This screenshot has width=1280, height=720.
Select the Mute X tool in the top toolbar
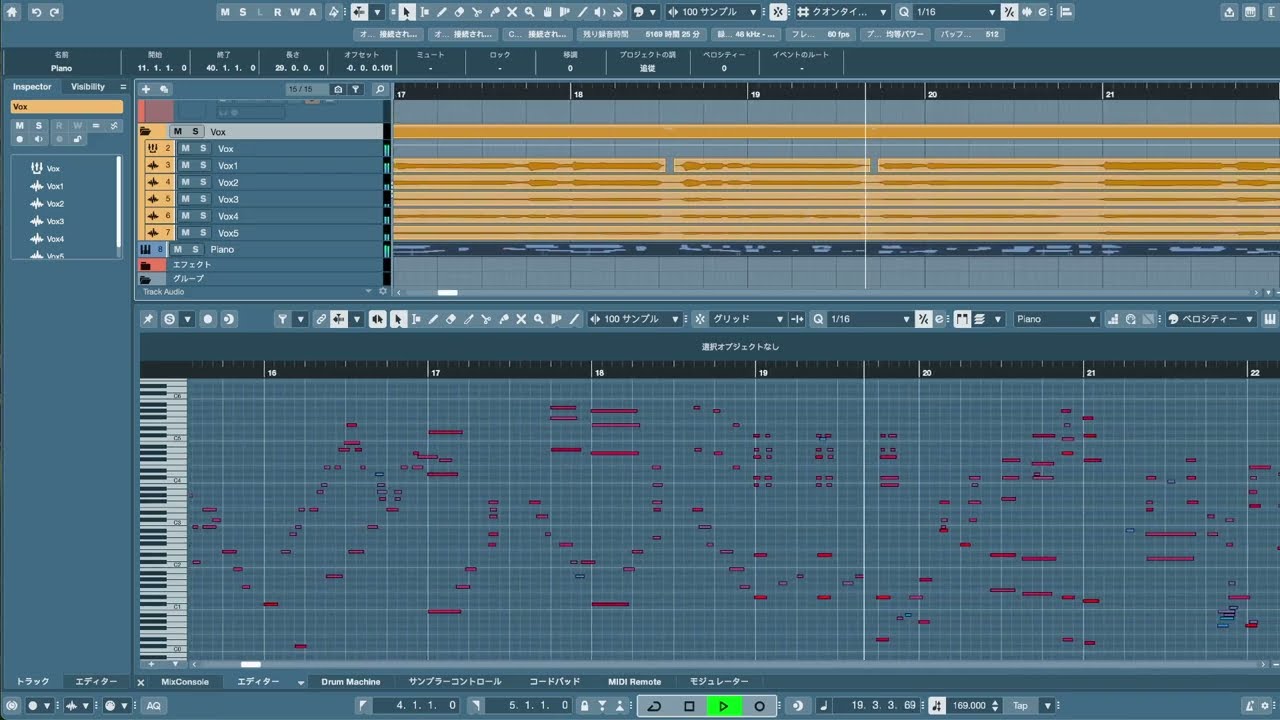pos(512,12)
